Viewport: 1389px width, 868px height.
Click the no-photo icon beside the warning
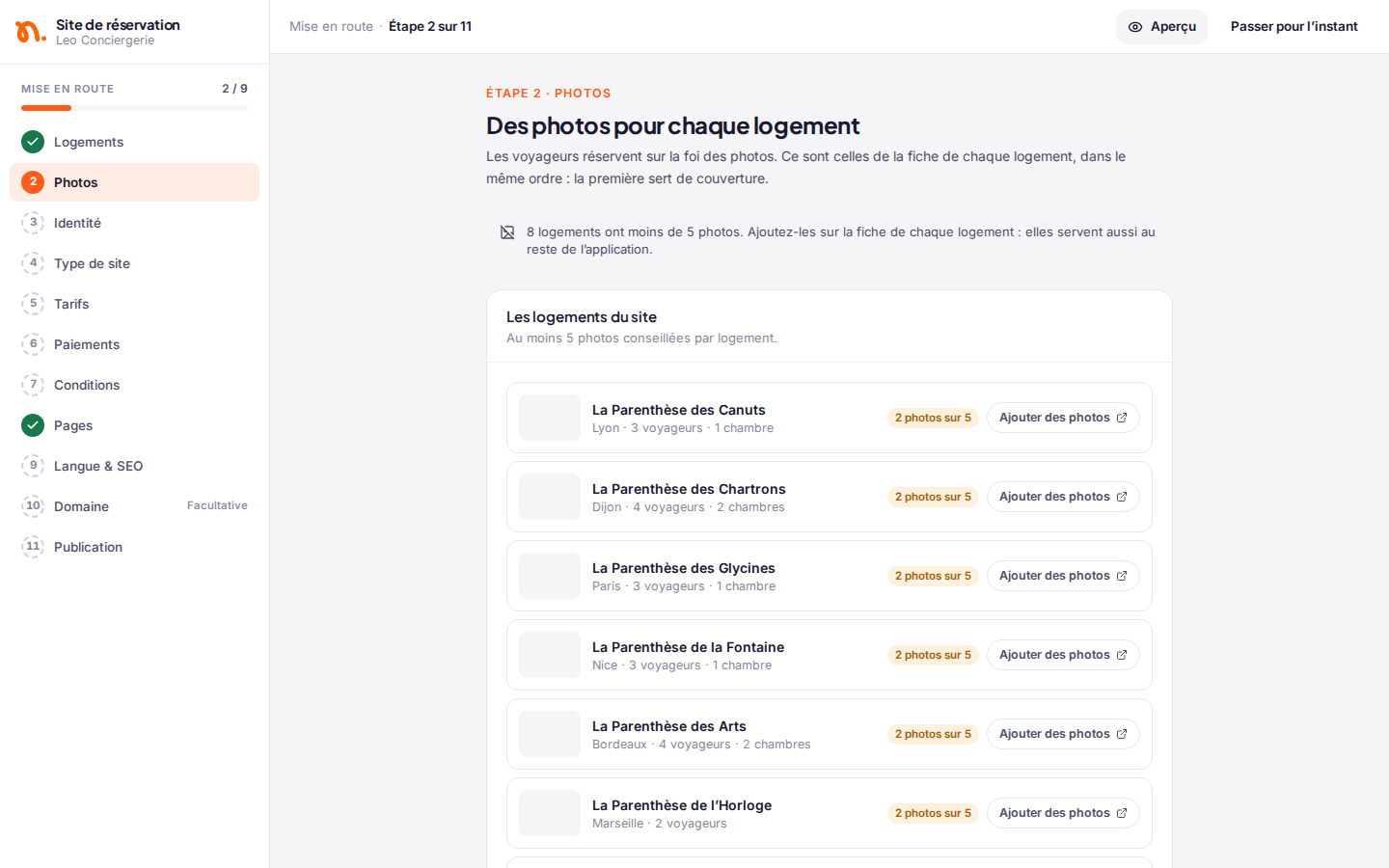(507, 232)
